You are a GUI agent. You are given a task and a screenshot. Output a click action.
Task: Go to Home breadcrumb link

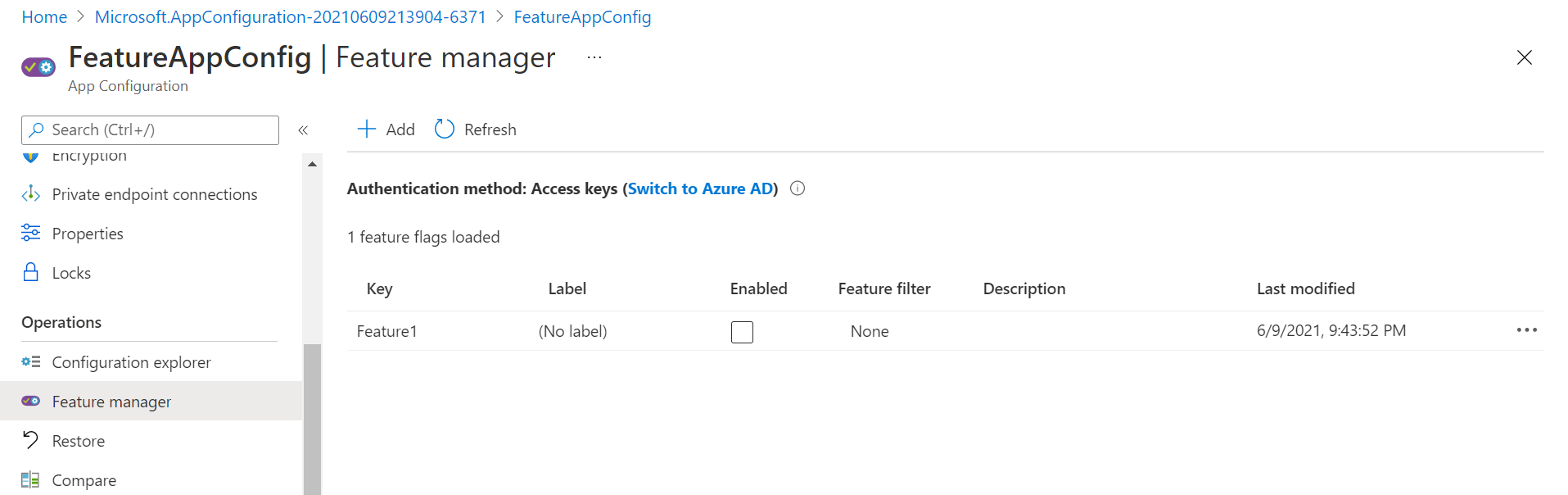coord(44,17)
